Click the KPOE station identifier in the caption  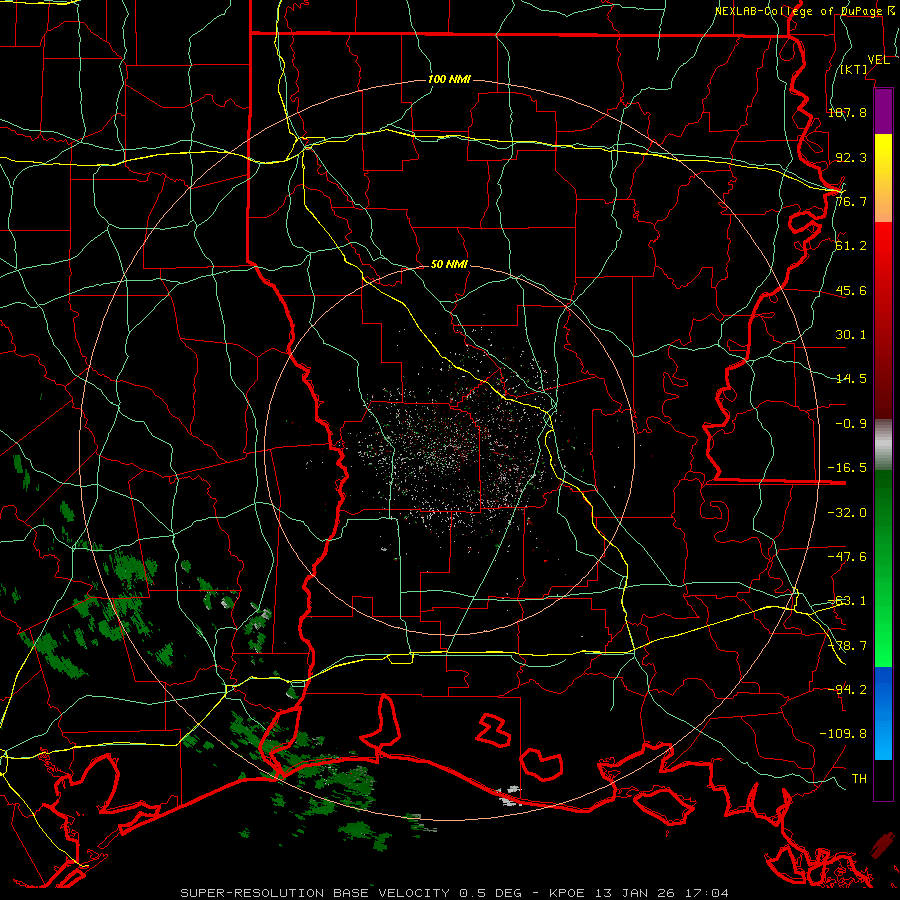click(567, 893)
